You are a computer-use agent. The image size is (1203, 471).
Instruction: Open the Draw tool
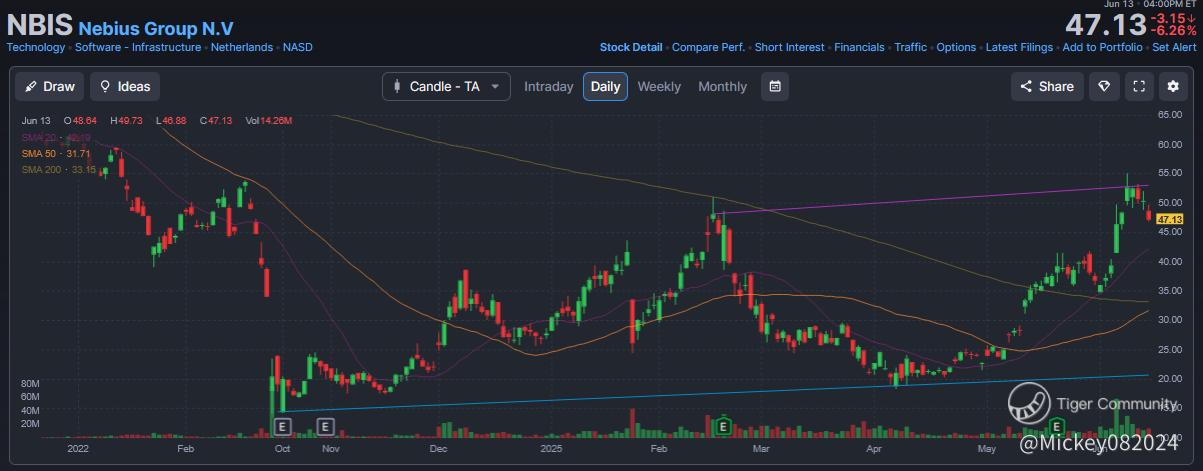click(x=50, y=86)
